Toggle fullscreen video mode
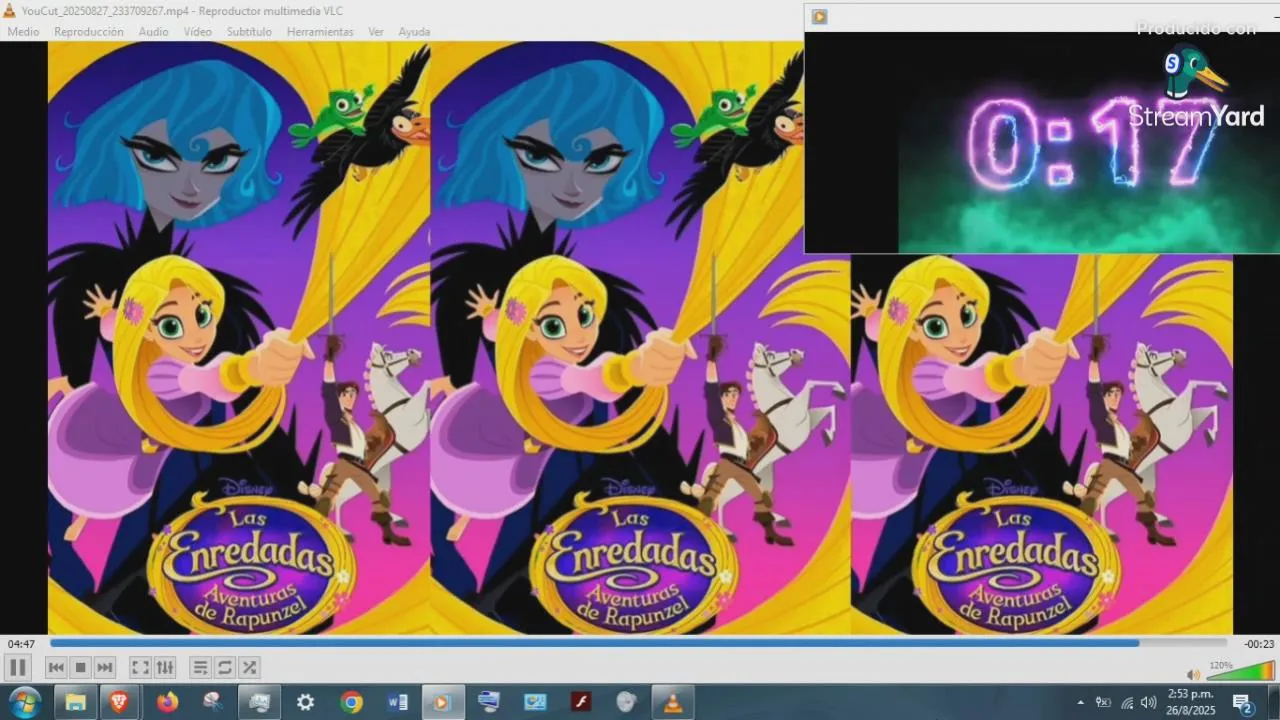Viewport: 1280px width, 720px height. tap(141, 667)
